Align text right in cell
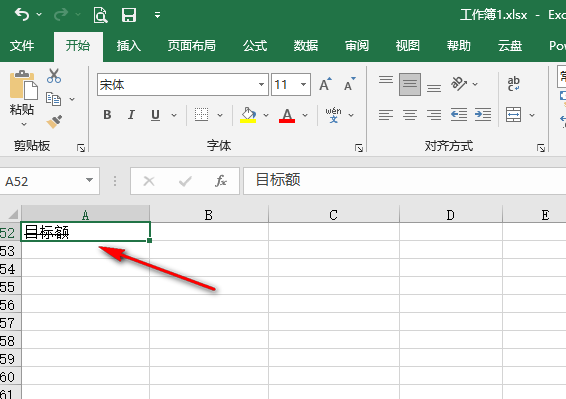This screenshot has height=399, width=566. pos(434,115)
